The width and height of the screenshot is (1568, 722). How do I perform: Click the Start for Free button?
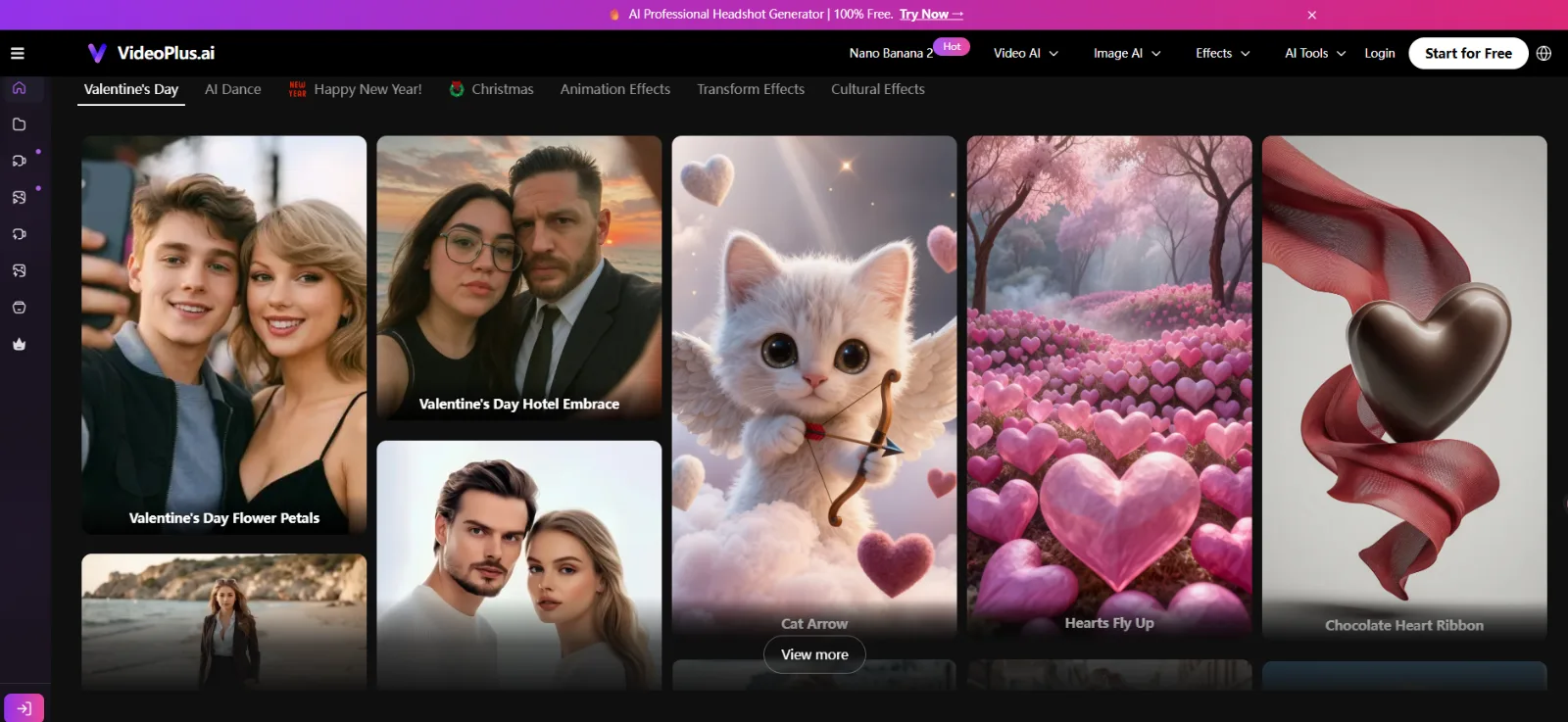(x=1468, y=53)
